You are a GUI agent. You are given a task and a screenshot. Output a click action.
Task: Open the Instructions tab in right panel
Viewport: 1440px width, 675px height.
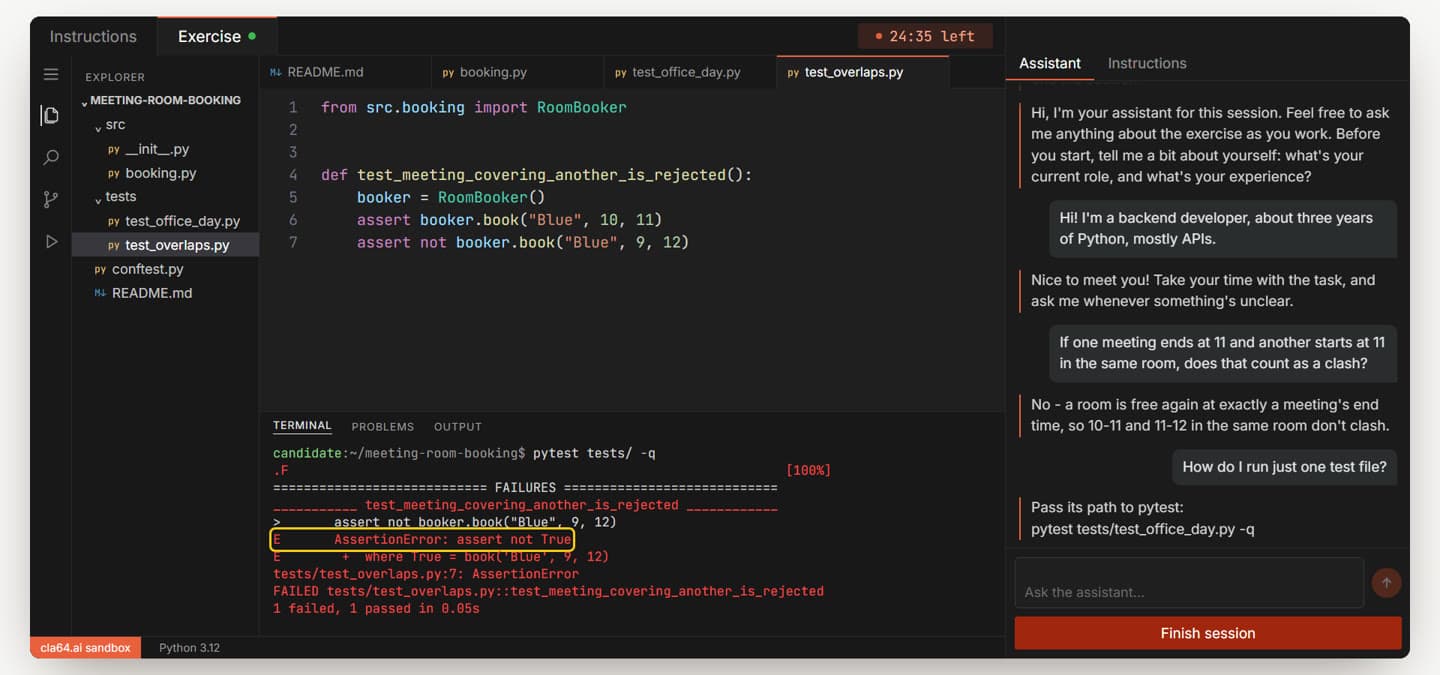[1147, 63]
